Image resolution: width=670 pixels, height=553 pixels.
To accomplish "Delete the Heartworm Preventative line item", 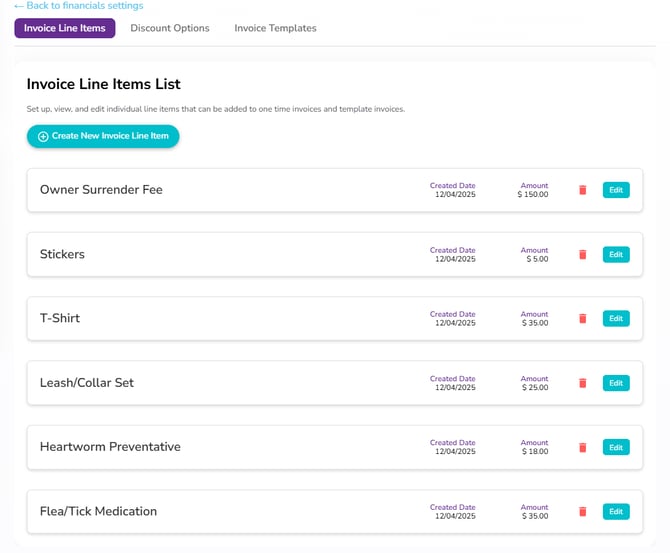I will click(582, 447).
